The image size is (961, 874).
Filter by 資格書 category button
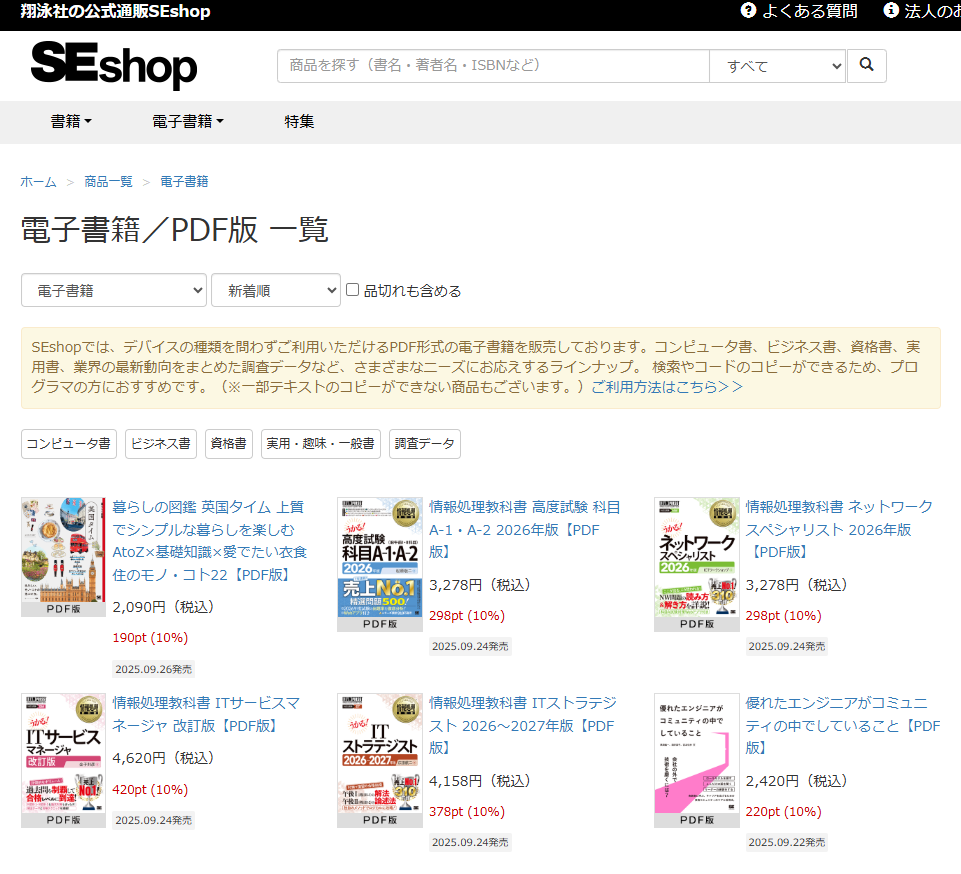coord(229,444)
